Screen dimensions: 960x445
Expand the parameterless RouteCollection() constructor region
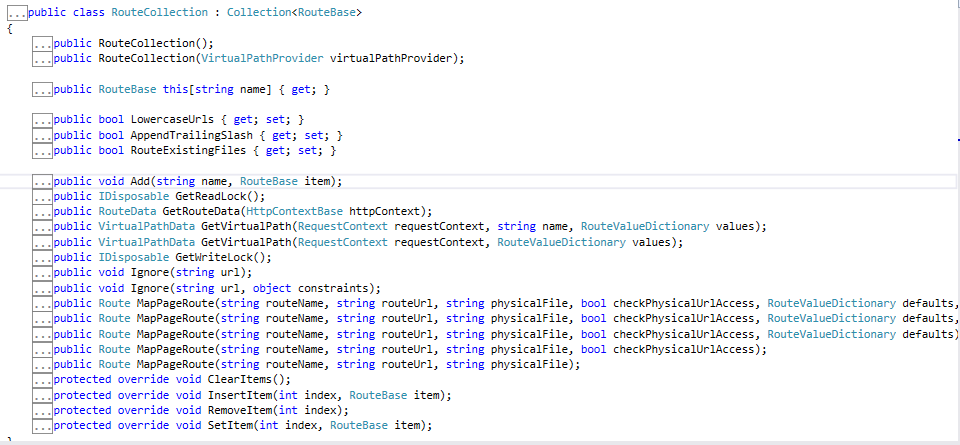point(43,43)
